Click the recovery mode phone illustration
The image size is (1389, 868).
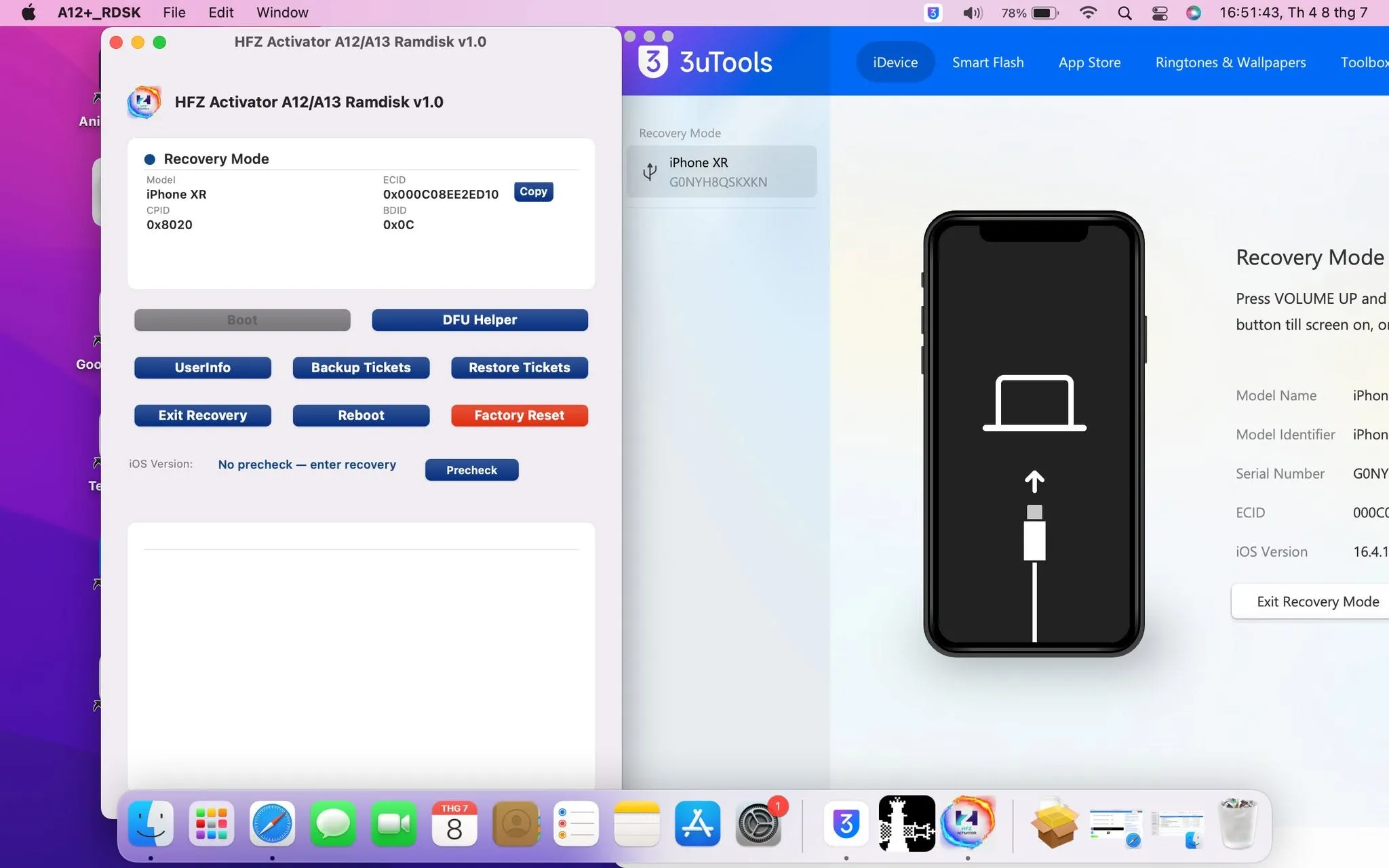[1034, 434]
